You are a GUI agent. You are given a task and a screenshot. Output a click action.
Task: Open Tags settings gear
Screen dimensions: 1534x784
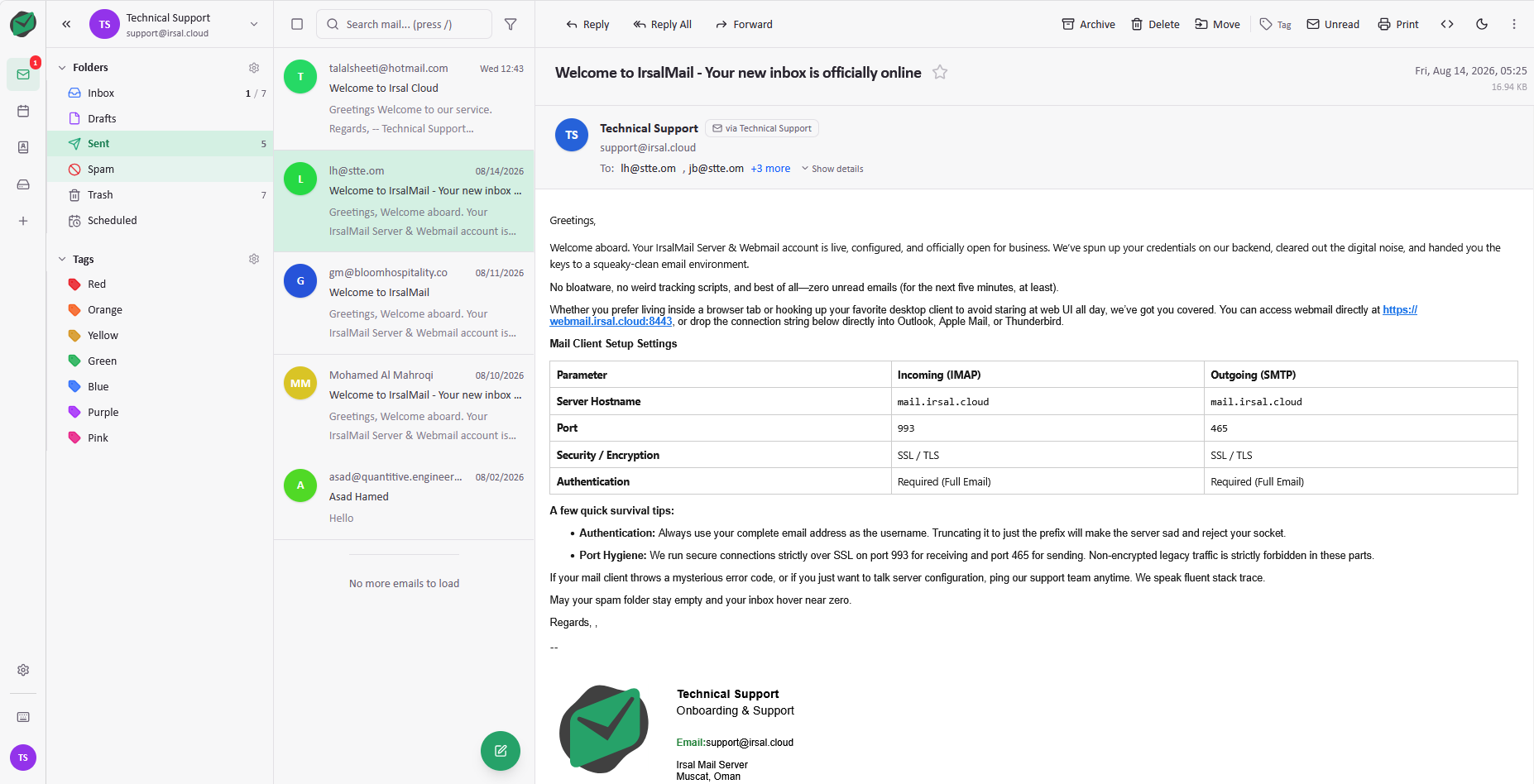pos(254,259)
